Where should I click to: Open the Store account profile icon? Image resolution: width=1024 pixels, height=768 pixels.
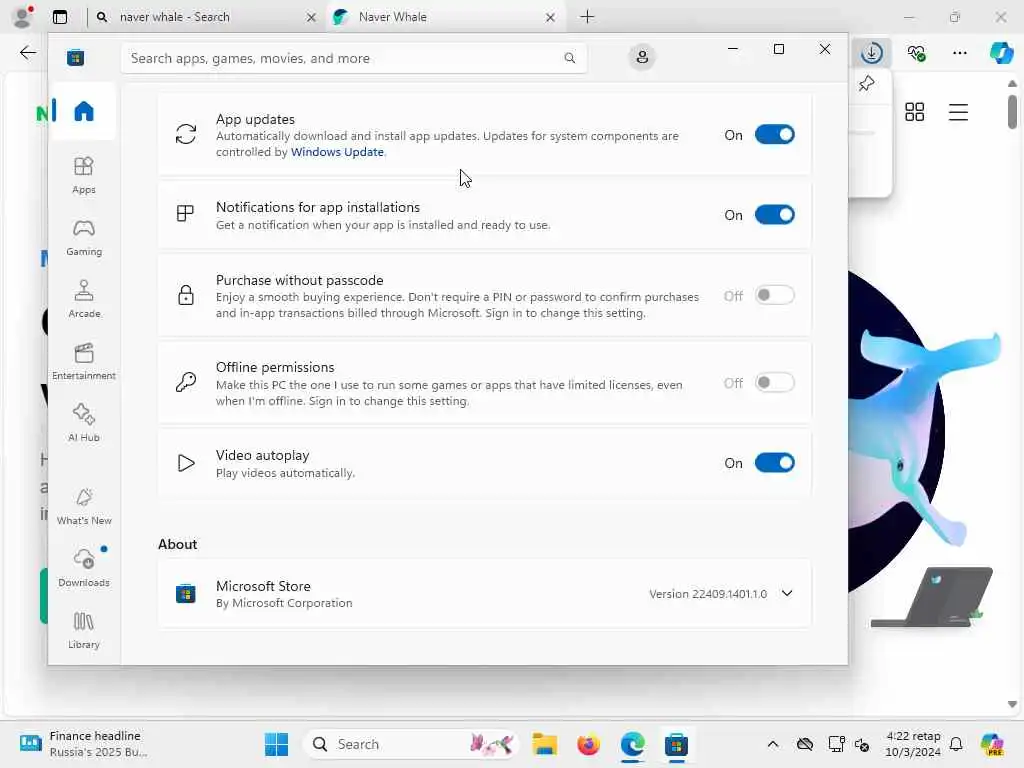coord(642,57)
